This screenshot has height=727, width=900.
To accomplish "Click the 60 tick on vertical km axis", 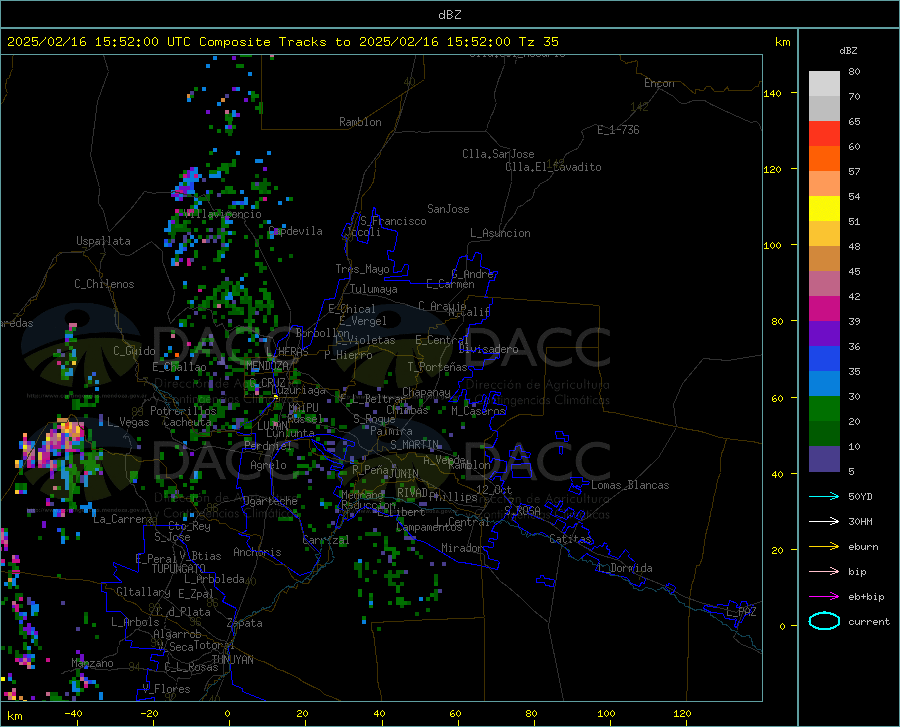I will (777, 398).
